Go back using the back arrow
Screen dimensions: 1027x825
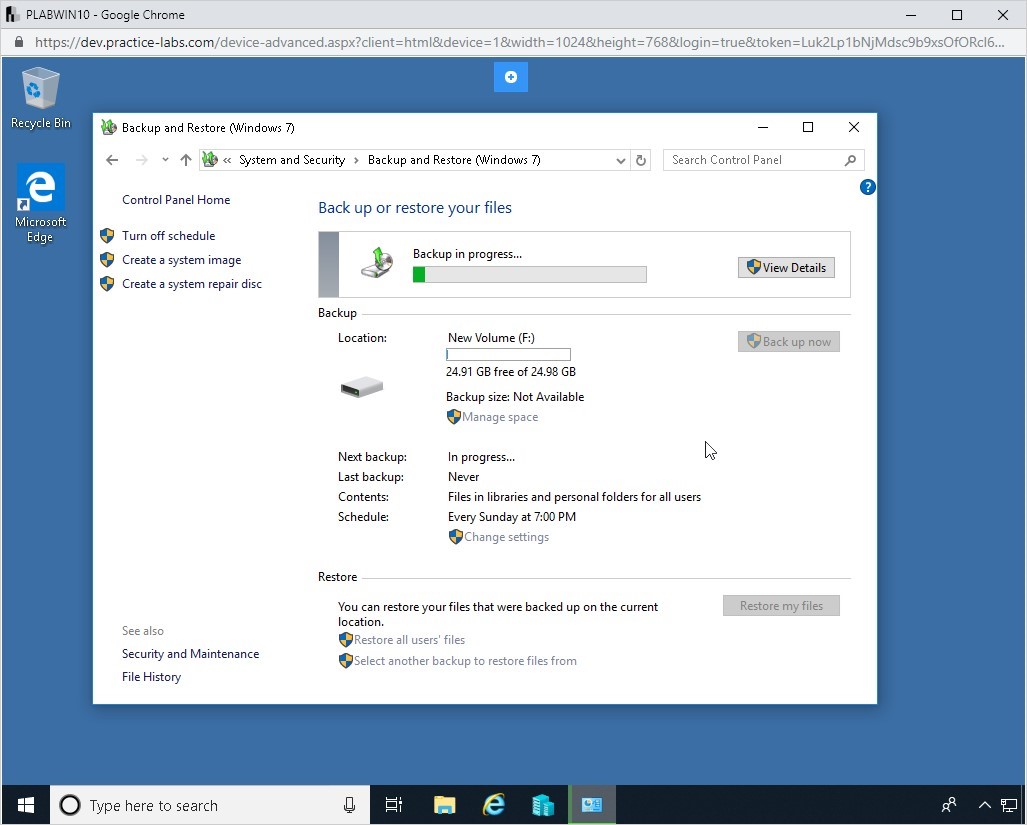tap(112, 160)
